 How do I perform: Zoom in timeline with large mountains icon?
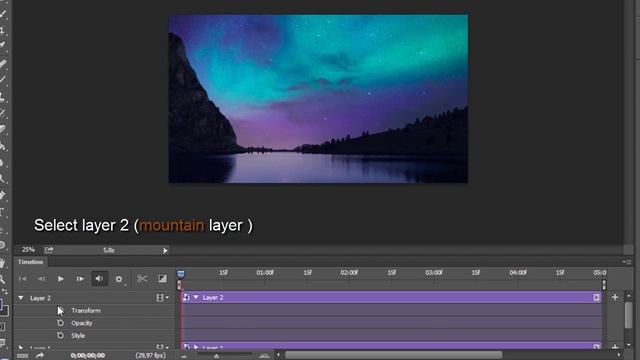pos(264,356)
